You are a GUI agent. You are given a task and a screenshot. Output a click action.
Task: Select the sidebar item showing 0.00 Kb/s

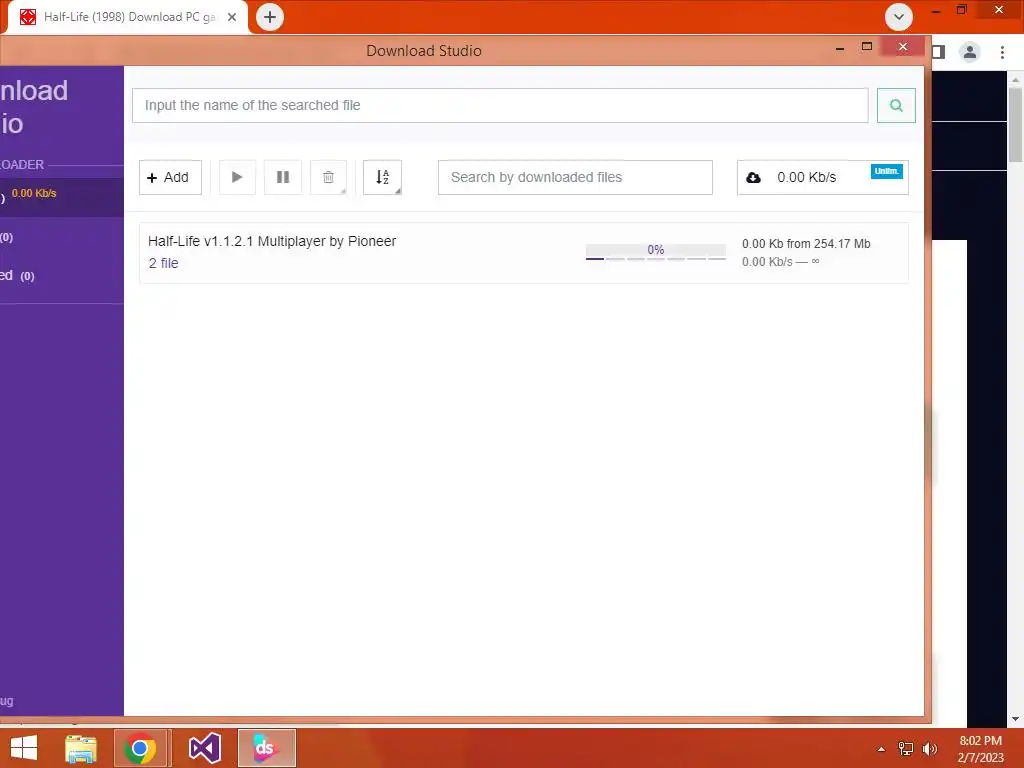pyautogui.click(x=61, y=197)
